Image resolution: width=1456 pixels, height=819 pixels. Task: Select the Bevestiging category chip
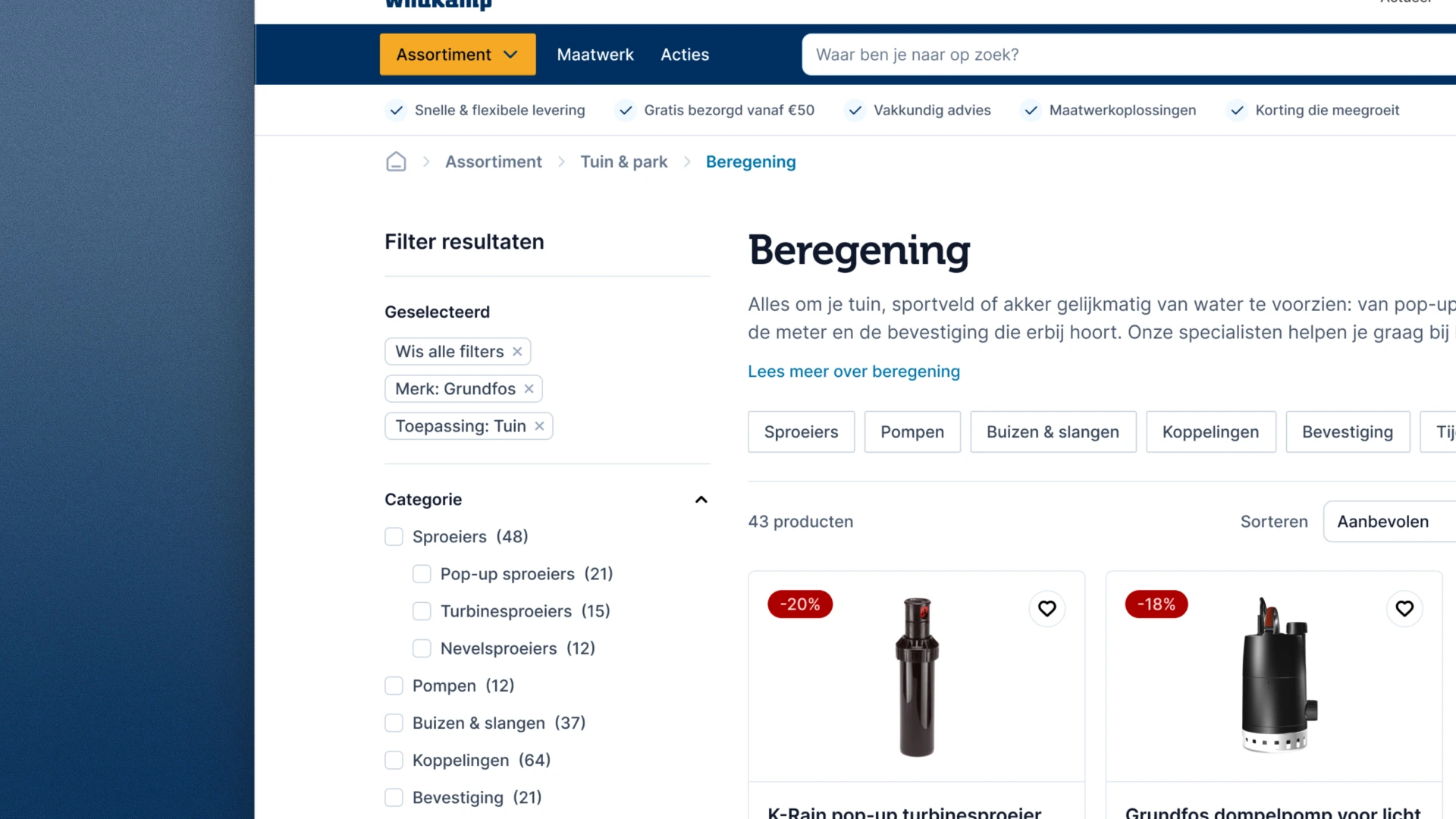(1348, 432)
